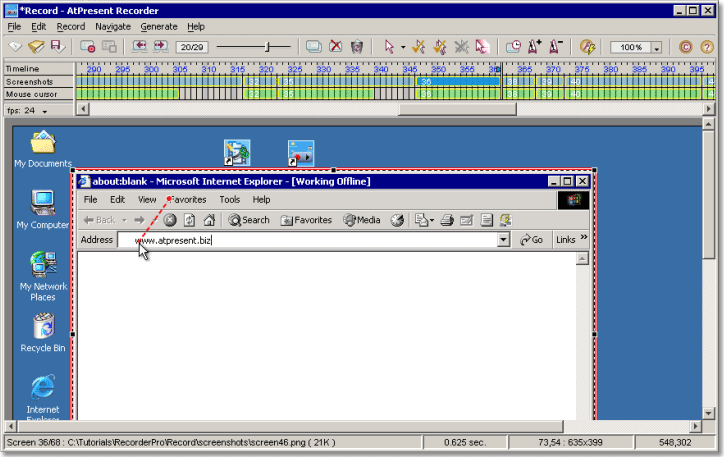Open help with the question mark icon
The width and height of the screenshot is (724, 457).
coord(707,47)
